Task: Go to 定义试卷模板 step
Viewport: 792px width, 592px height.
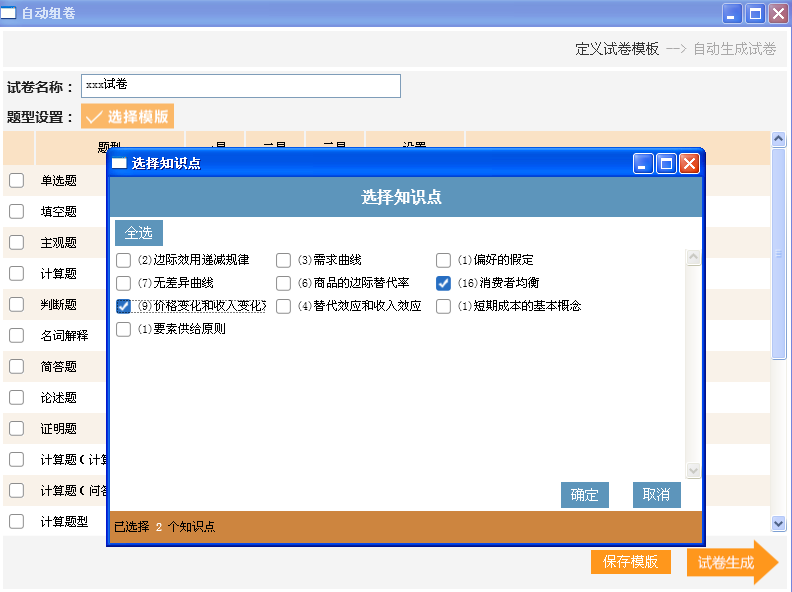Action: (x=617, y=48)
